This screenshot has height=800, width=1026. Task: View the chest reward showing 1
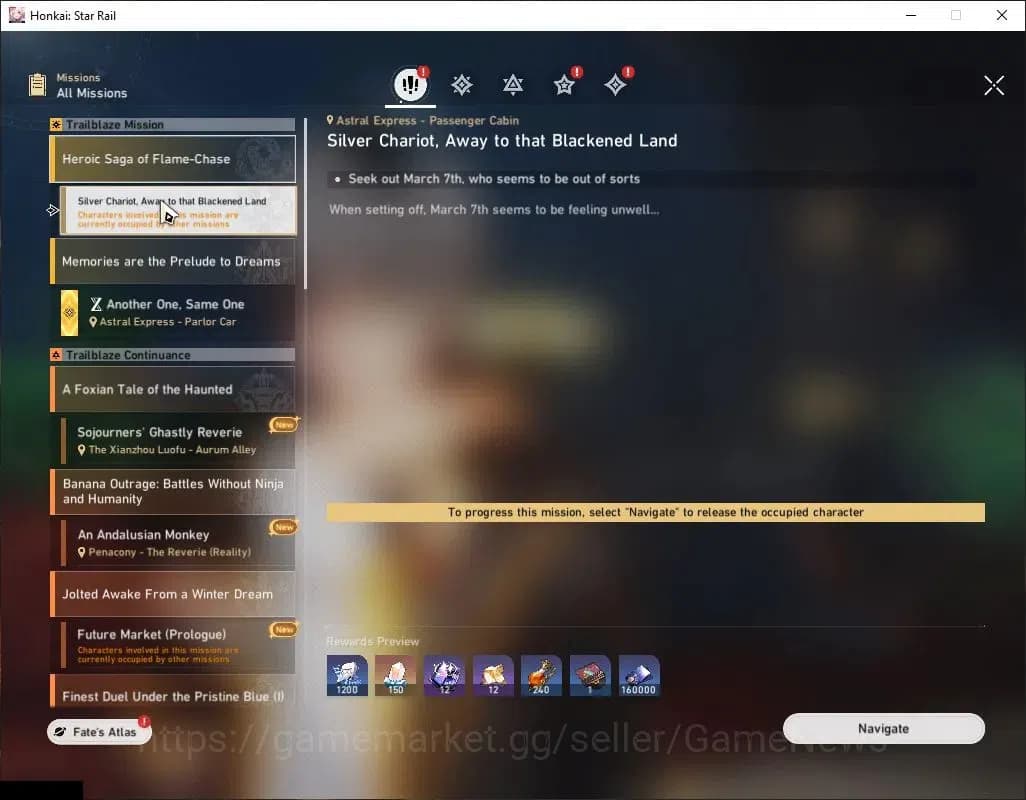click(x=590, y=675)
